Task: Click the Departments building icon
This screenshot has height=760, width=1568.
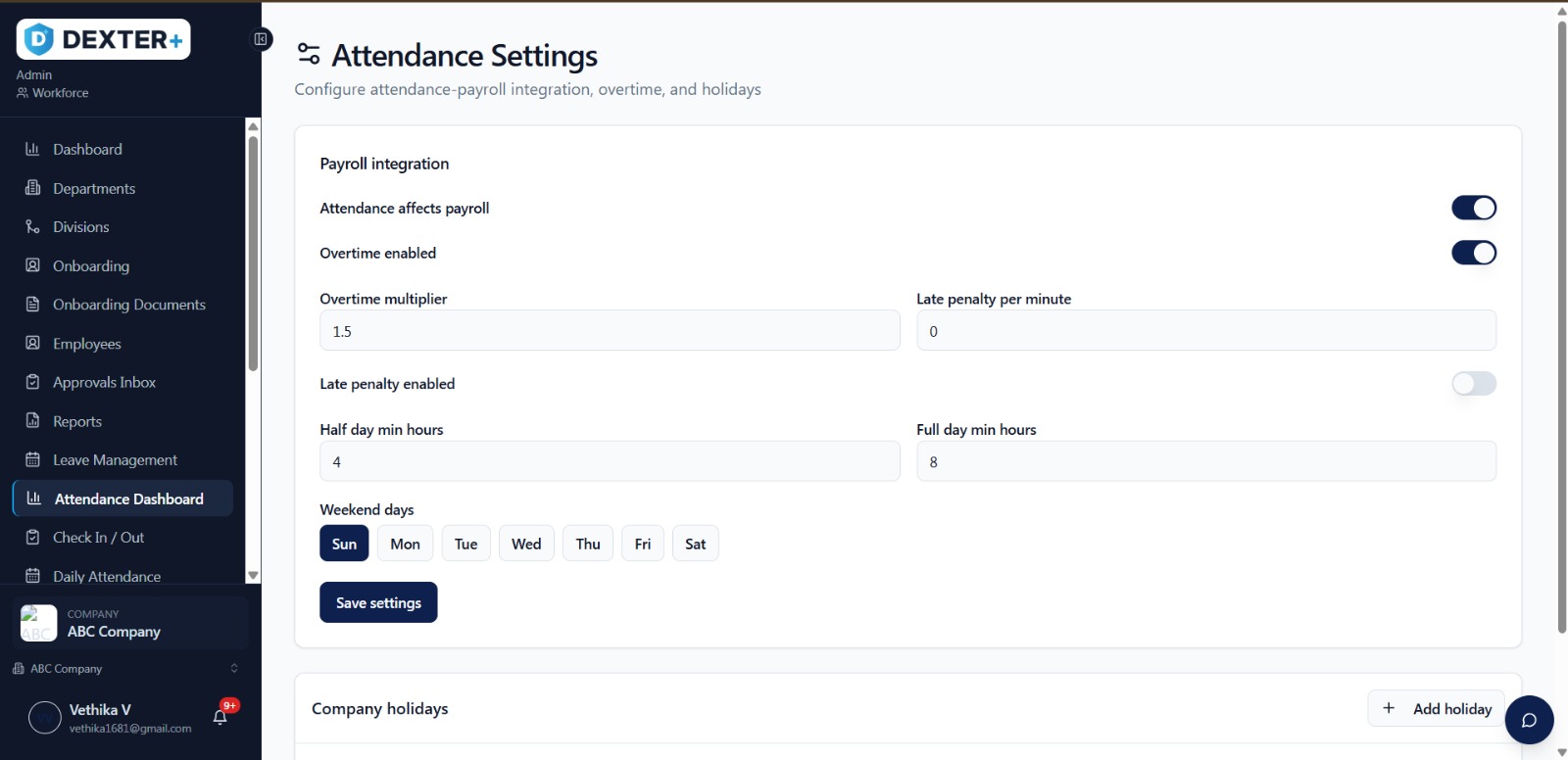Action: (x=32, y=188)
